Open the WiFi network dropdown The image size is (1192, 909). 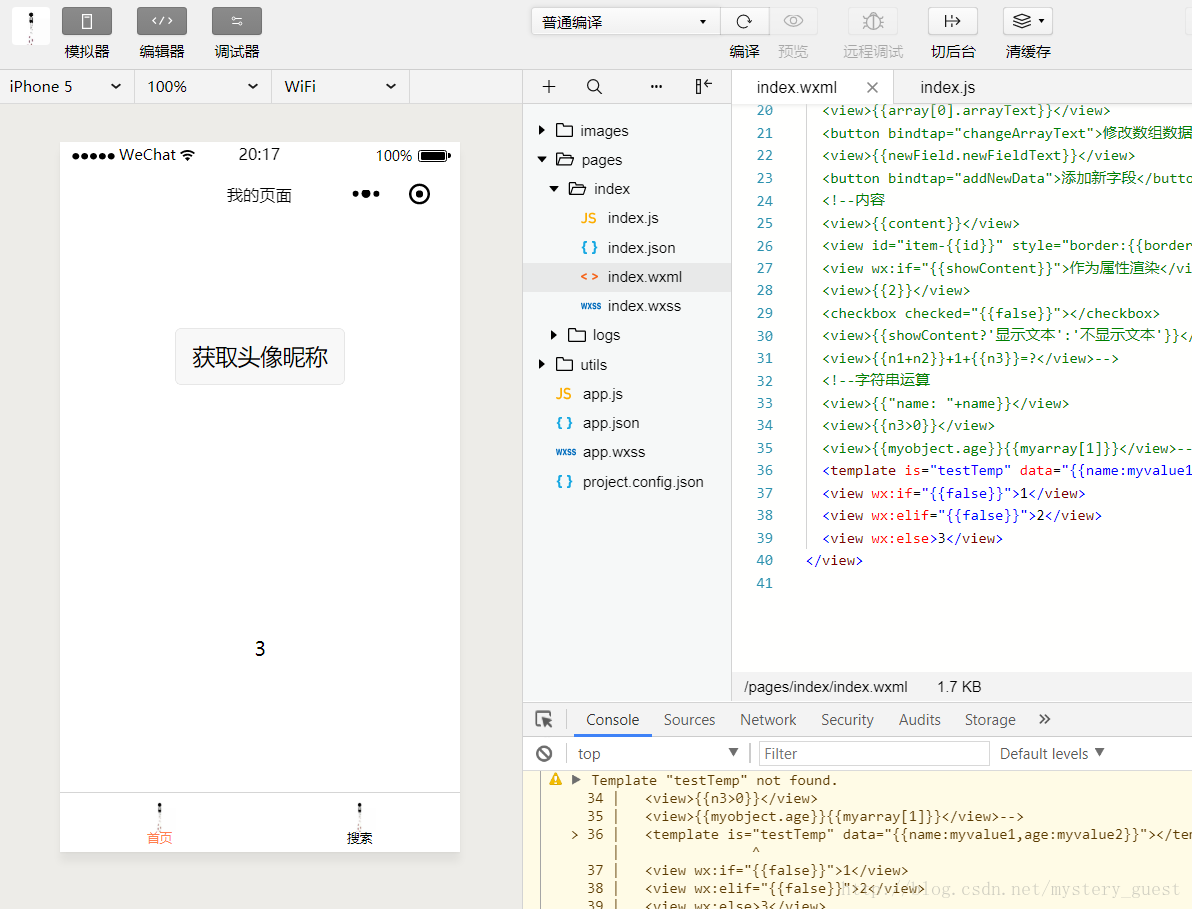tap(341, 87)
